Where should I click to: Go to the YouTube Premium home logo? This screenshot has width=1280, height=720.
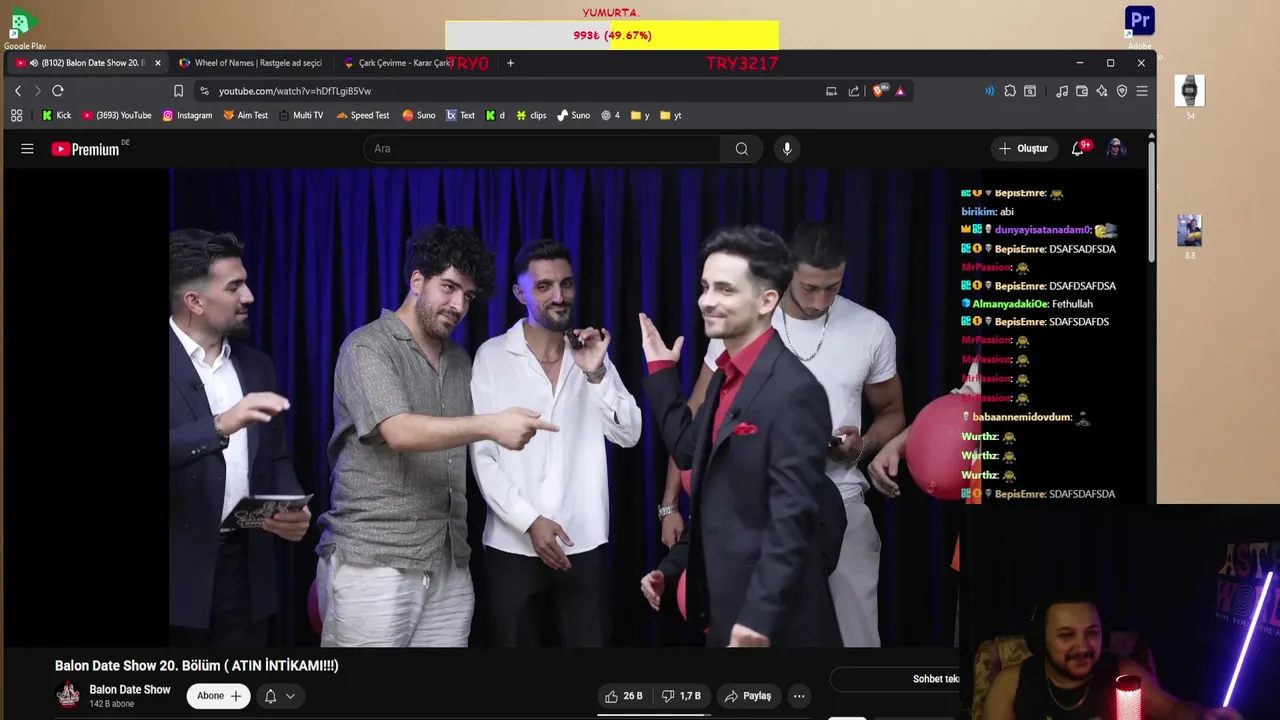point(86,149)
